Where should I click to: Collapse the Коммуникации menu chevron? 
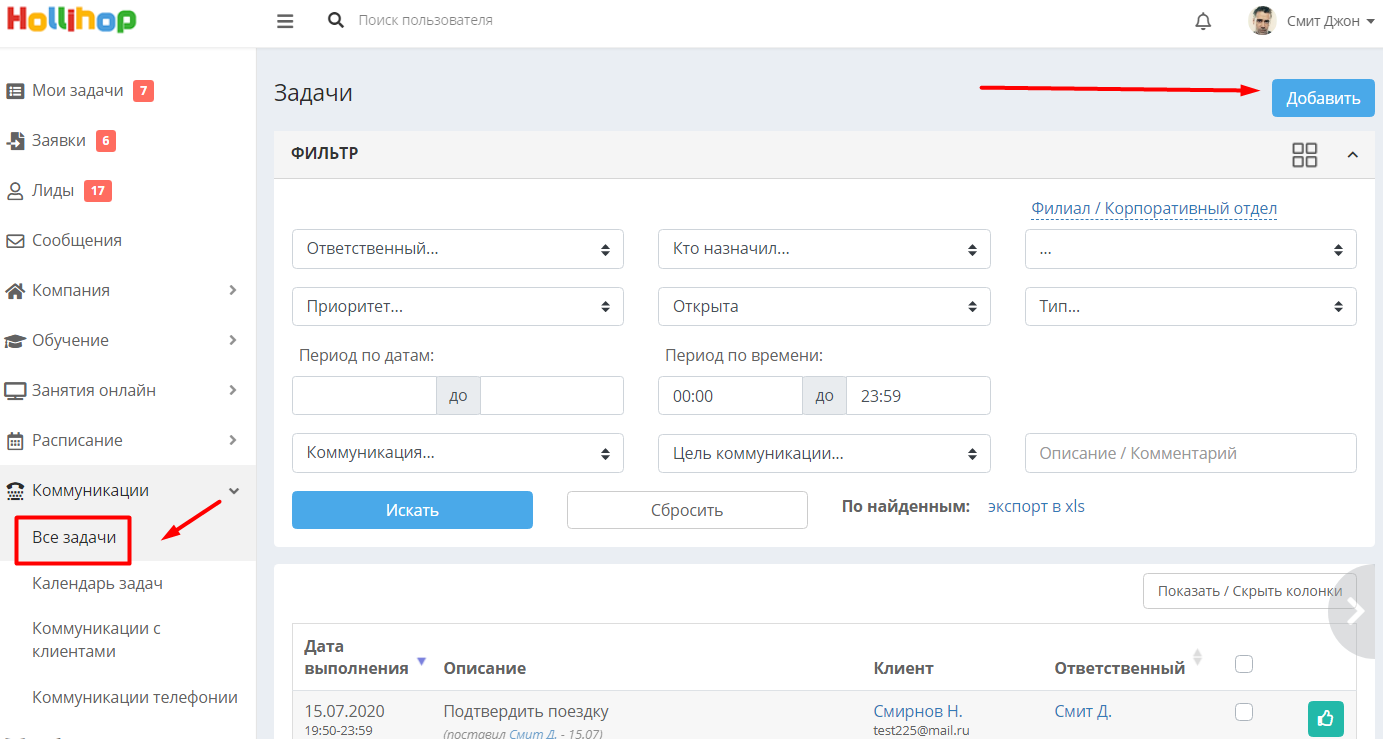[x=234, y=490]
